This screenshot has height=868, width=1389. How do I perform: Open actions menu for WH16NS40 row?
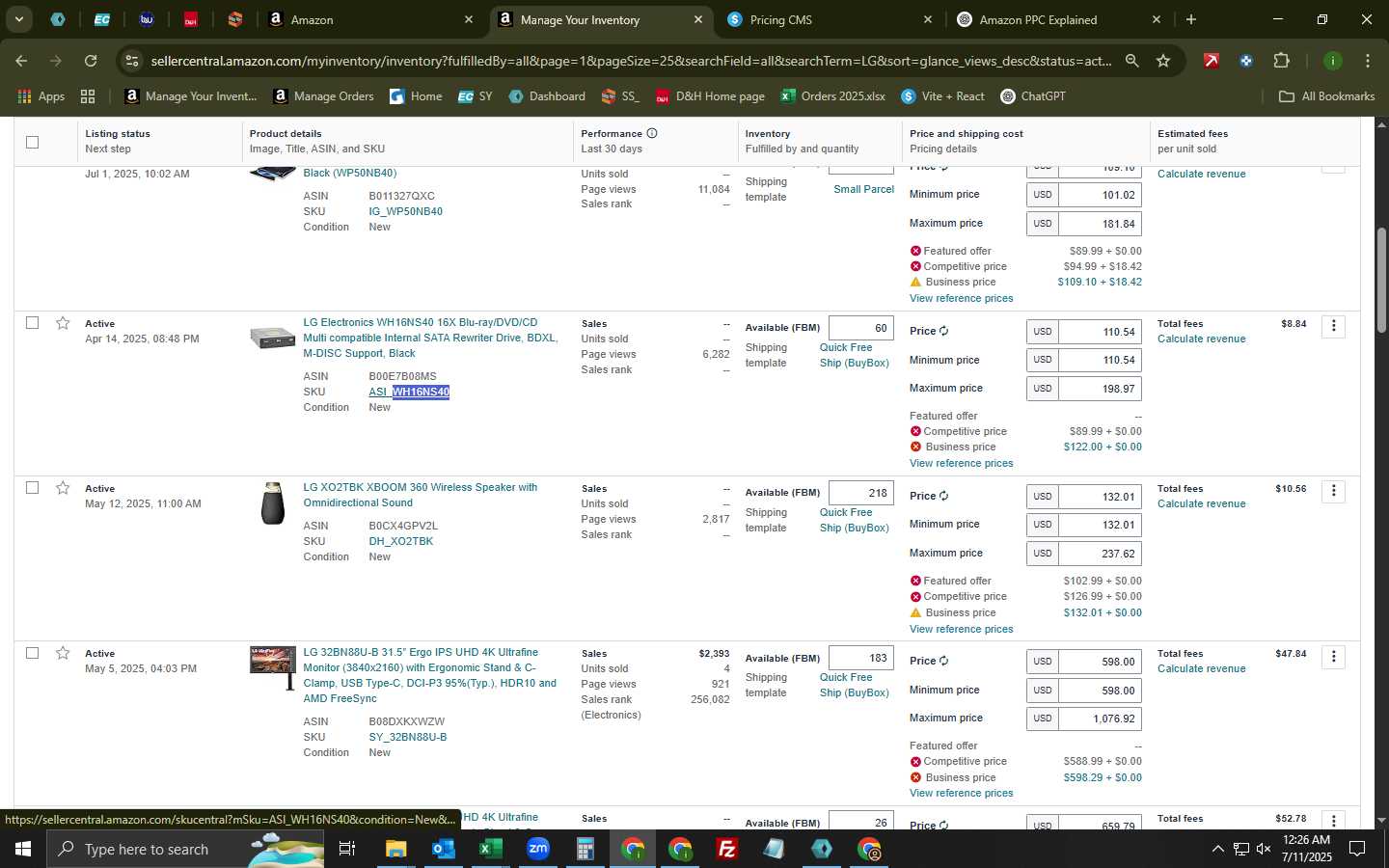coord(1333,326)
